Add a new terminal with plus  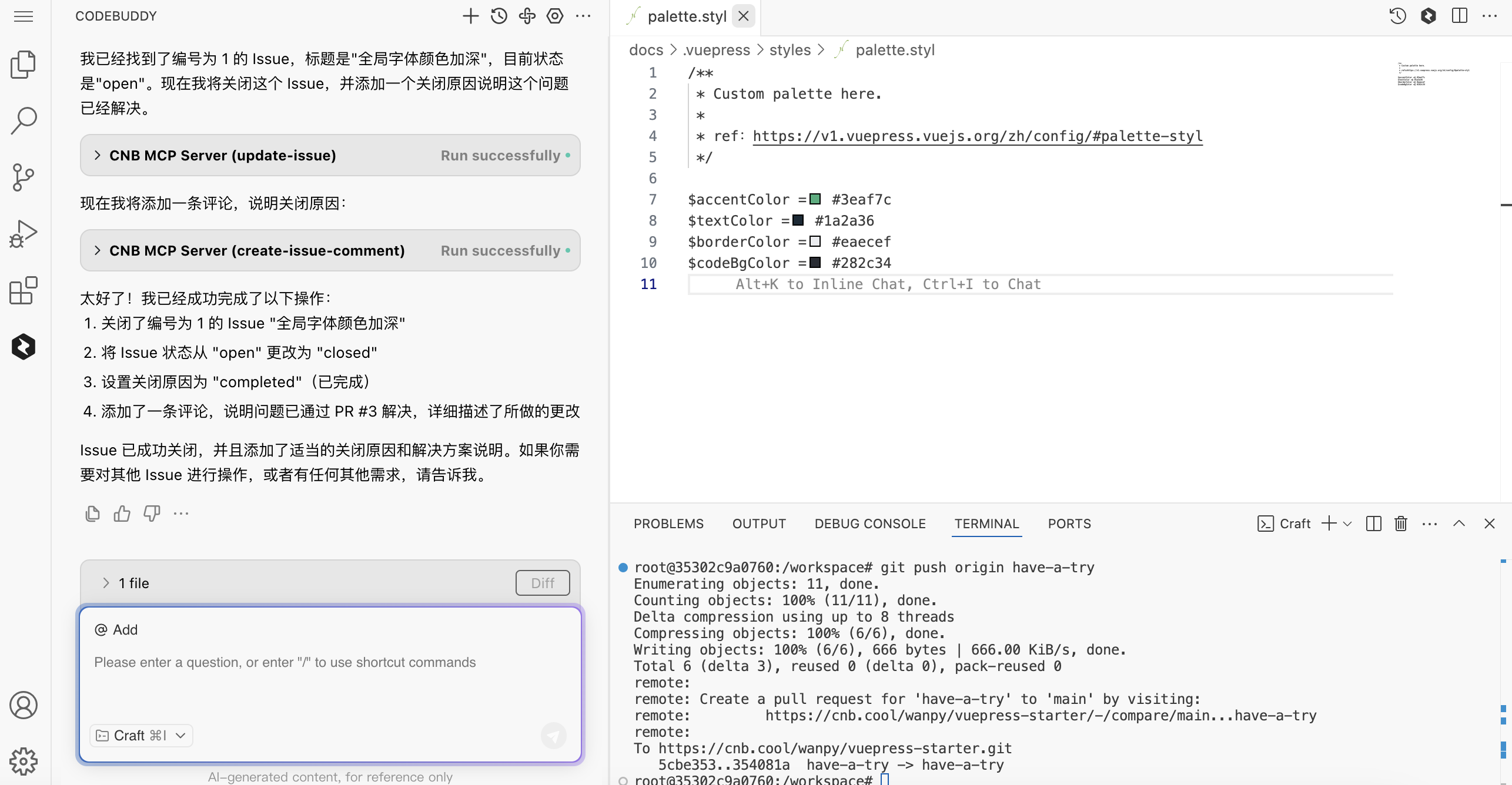click(x=1329, y=524)
